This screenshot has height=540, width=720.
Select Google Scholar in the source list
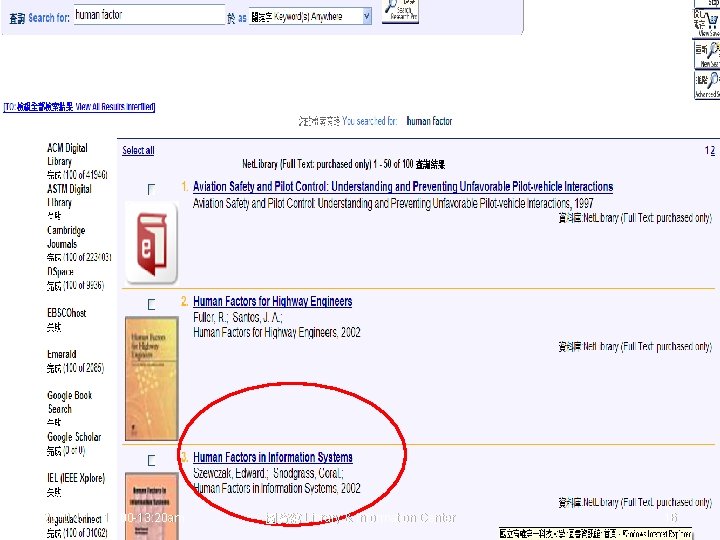tap(74, 437)
